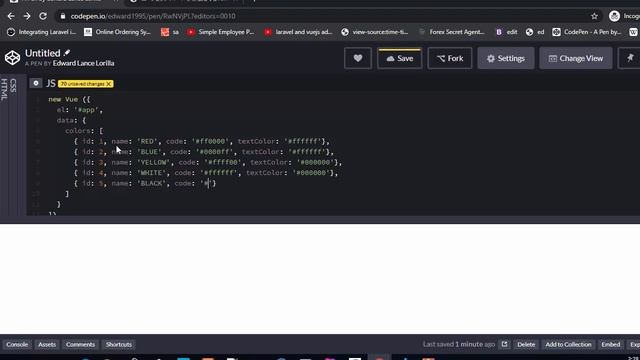Open the 'view-source:time-ti...' bookmark
This screenshot has height=360, width=640.
point(375,32)
